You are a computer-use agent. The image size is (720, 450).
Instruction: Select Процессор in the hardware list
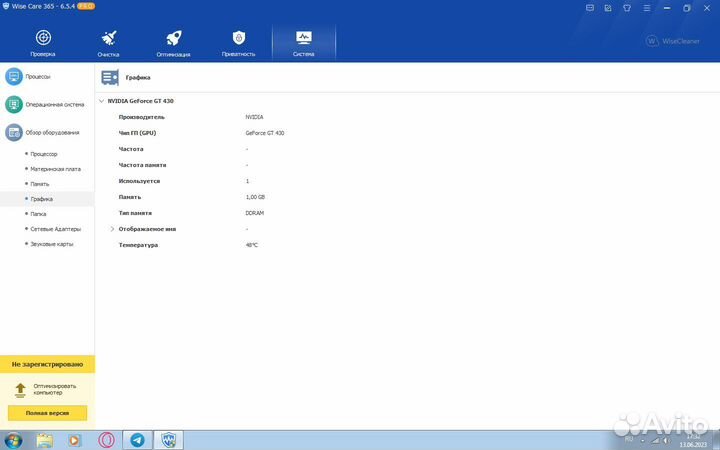tap(44, 154)
